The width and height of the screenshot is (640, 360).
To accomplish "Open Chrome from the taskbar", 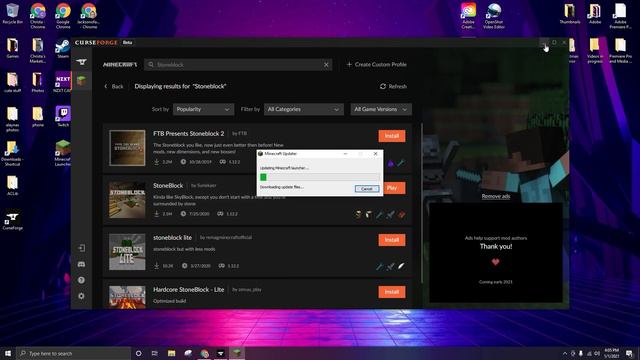I will pos(204,353).
